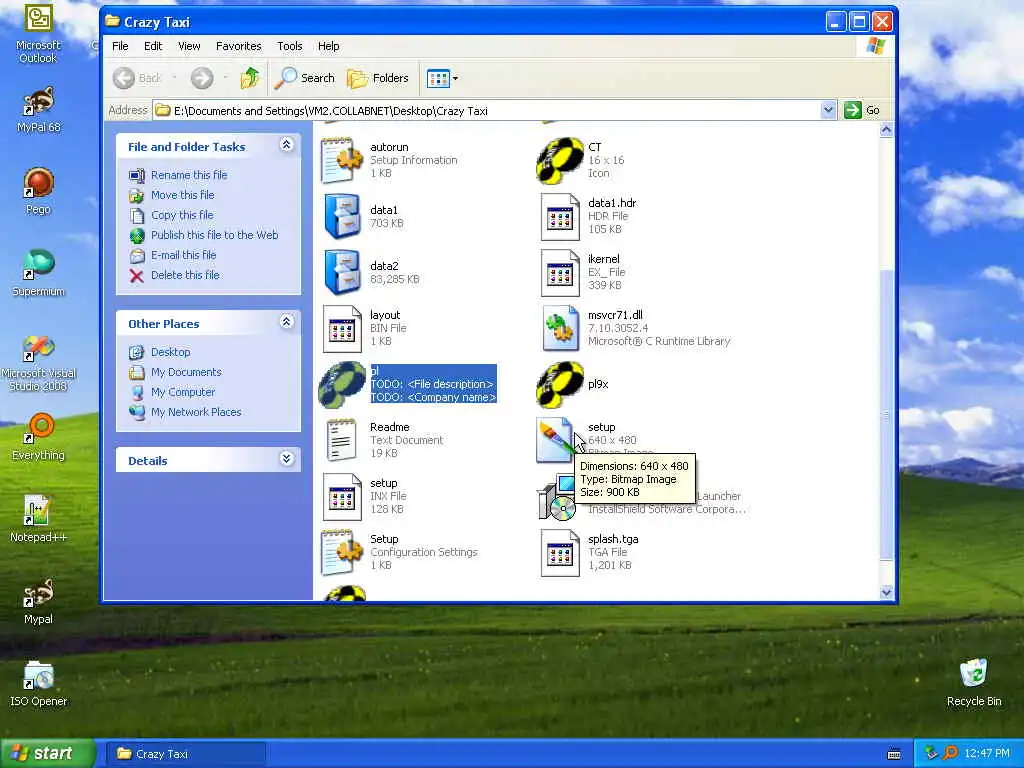Select the layout BIN file icon
This screenshot has width=1024, height=768.
[x=342, y=329]
